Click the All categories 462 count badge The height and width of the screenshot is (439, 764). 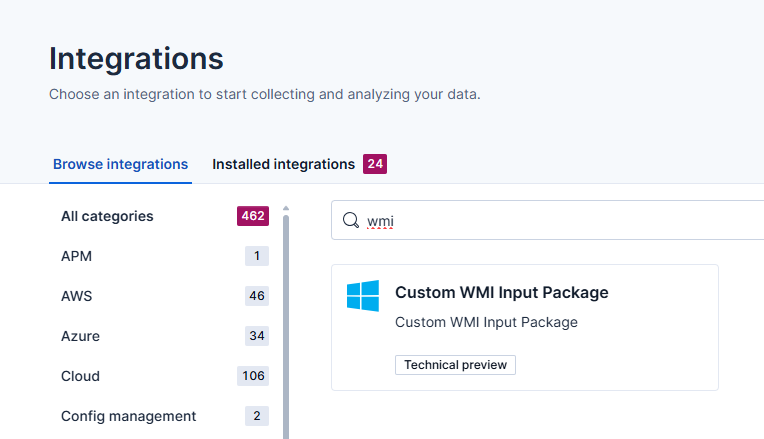point(253,216)
